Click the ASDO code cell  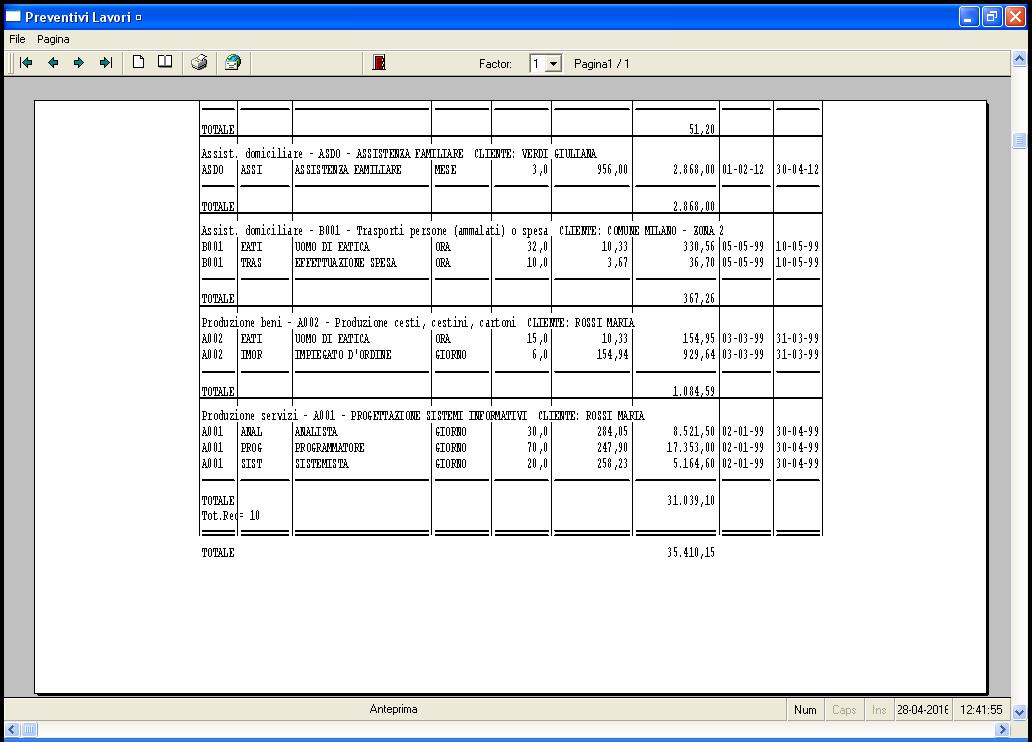point(213,170)
